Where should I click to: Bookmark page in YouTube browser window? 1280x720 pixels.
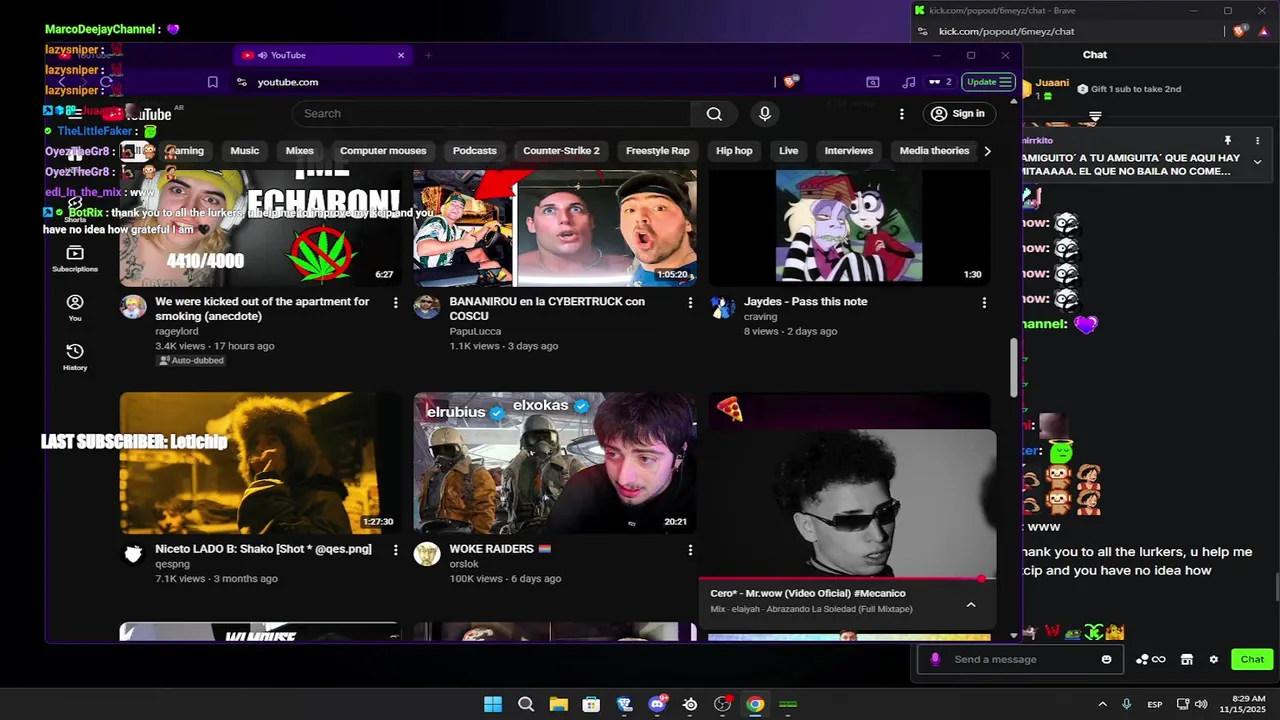[x=212, y=82]
